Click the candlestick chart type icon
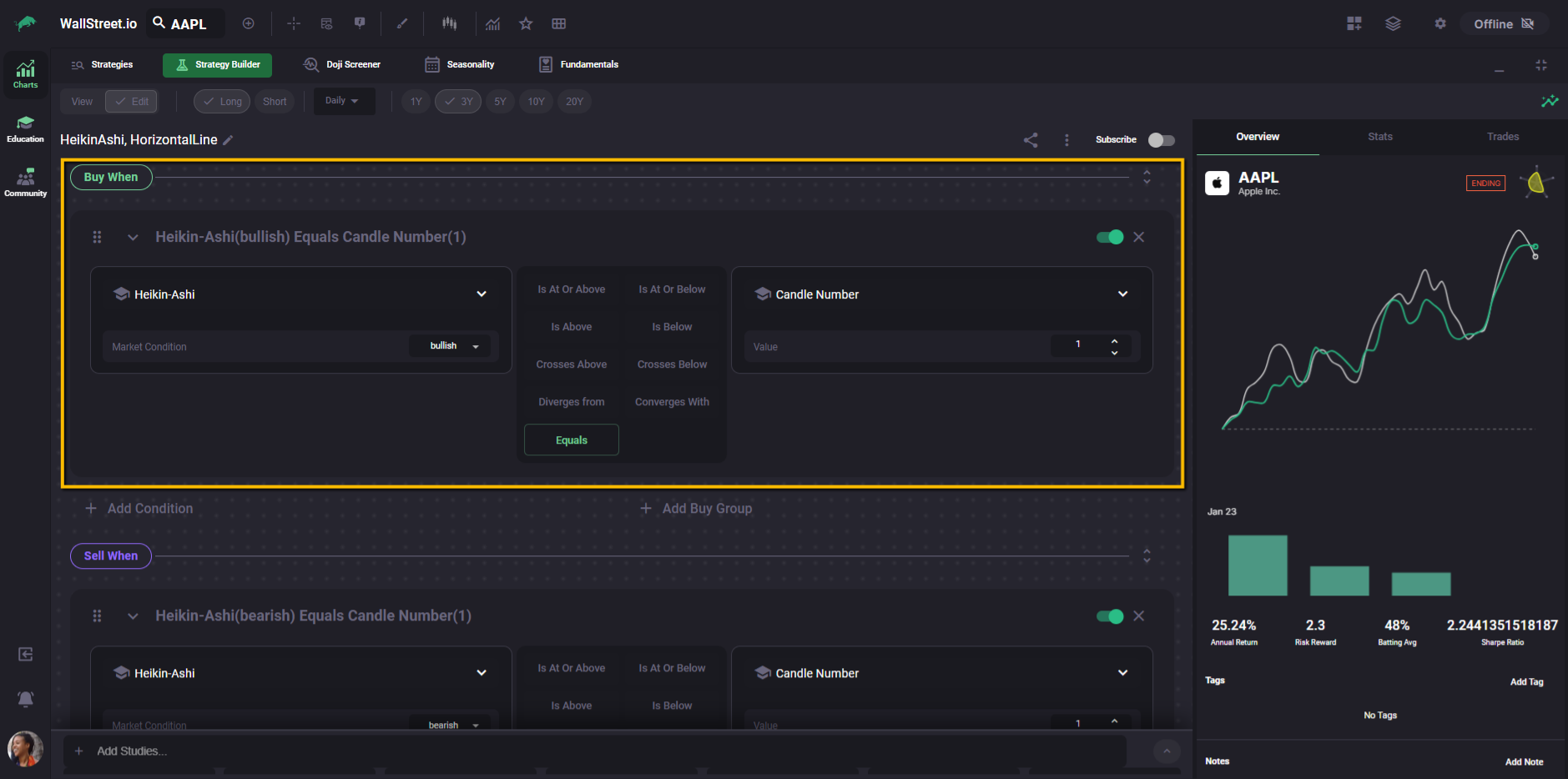The image size is (1568, 779). tap(450, 23)
